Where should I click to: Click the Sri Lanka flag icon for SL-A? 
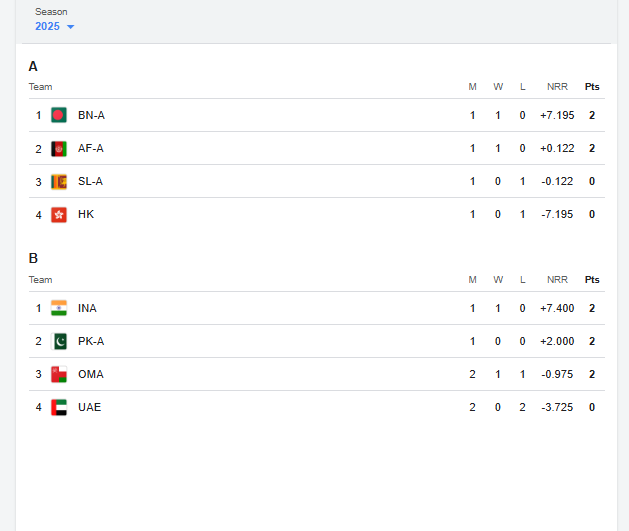coord(59,181)
